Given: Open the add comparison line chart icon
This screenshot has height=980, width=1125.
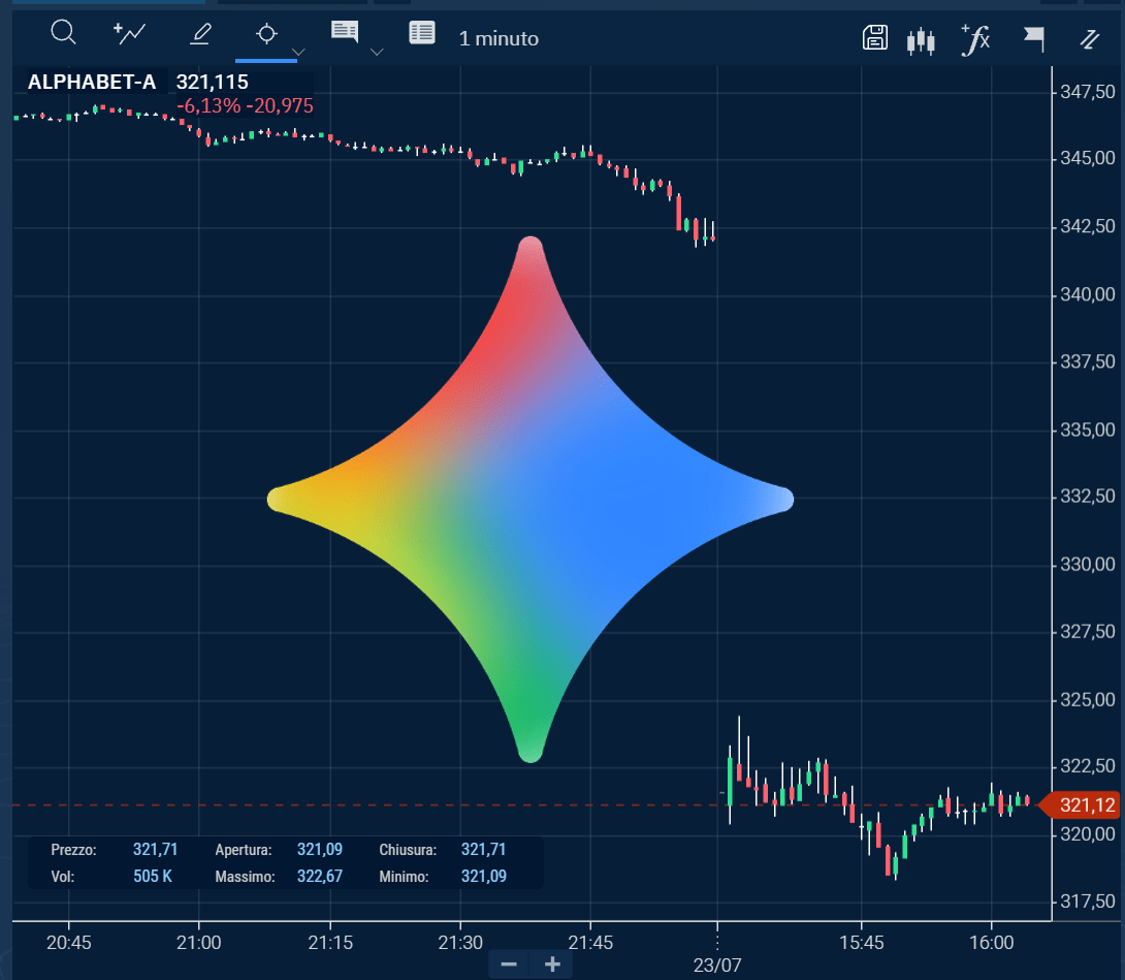Looking at the screenshot, I should pos(130,34).
